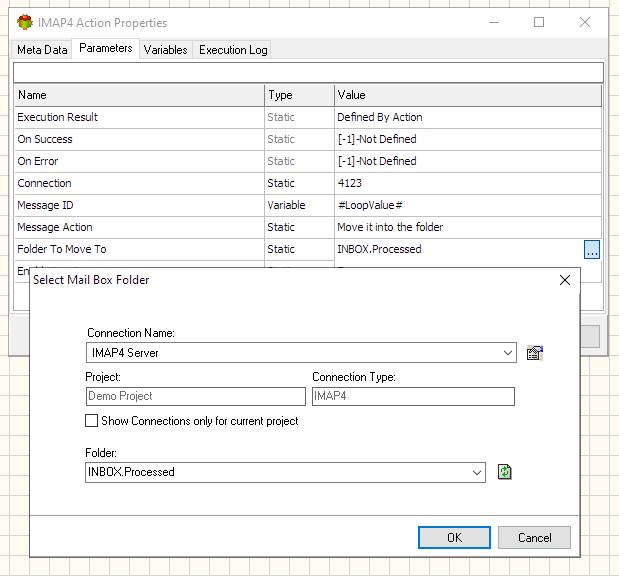Screen dimensions: 619x576
Task: Cancel the Select Mail Box Folder dialog
Action: coord(534,537)
